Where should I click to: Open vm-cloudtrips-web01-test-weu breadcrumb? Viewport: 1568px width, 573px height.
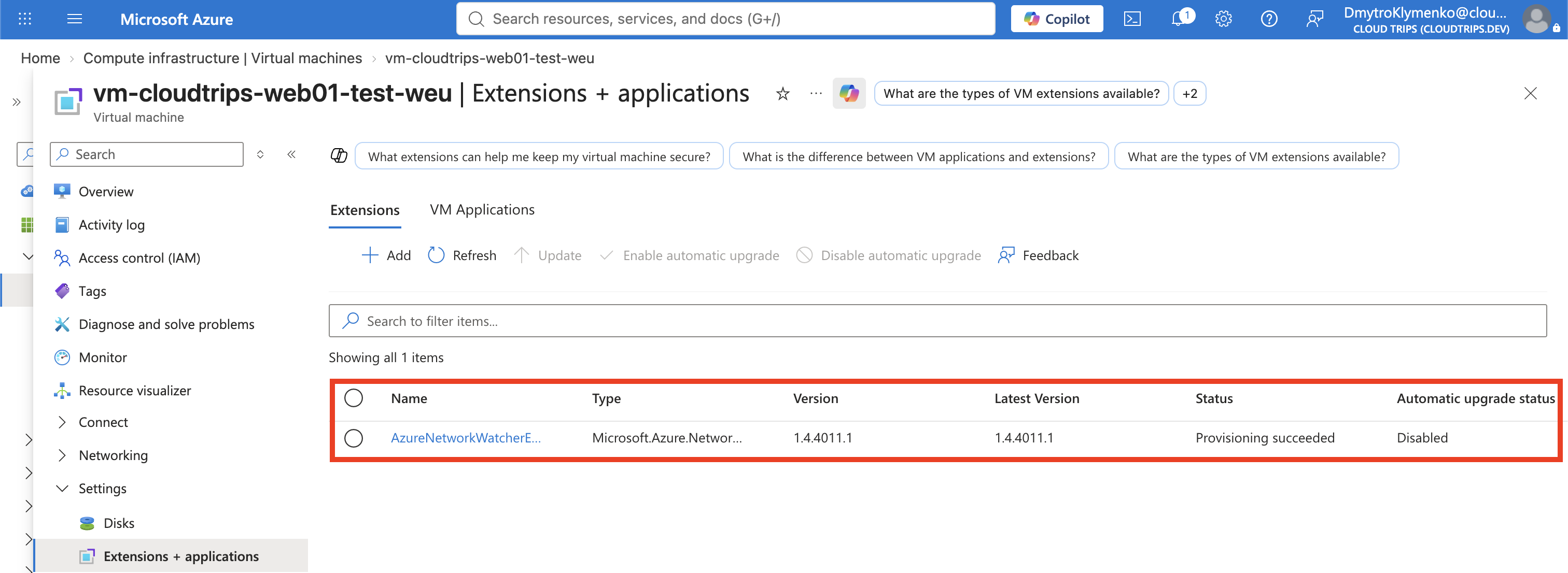pyautogui.click(x=489, y=58)
